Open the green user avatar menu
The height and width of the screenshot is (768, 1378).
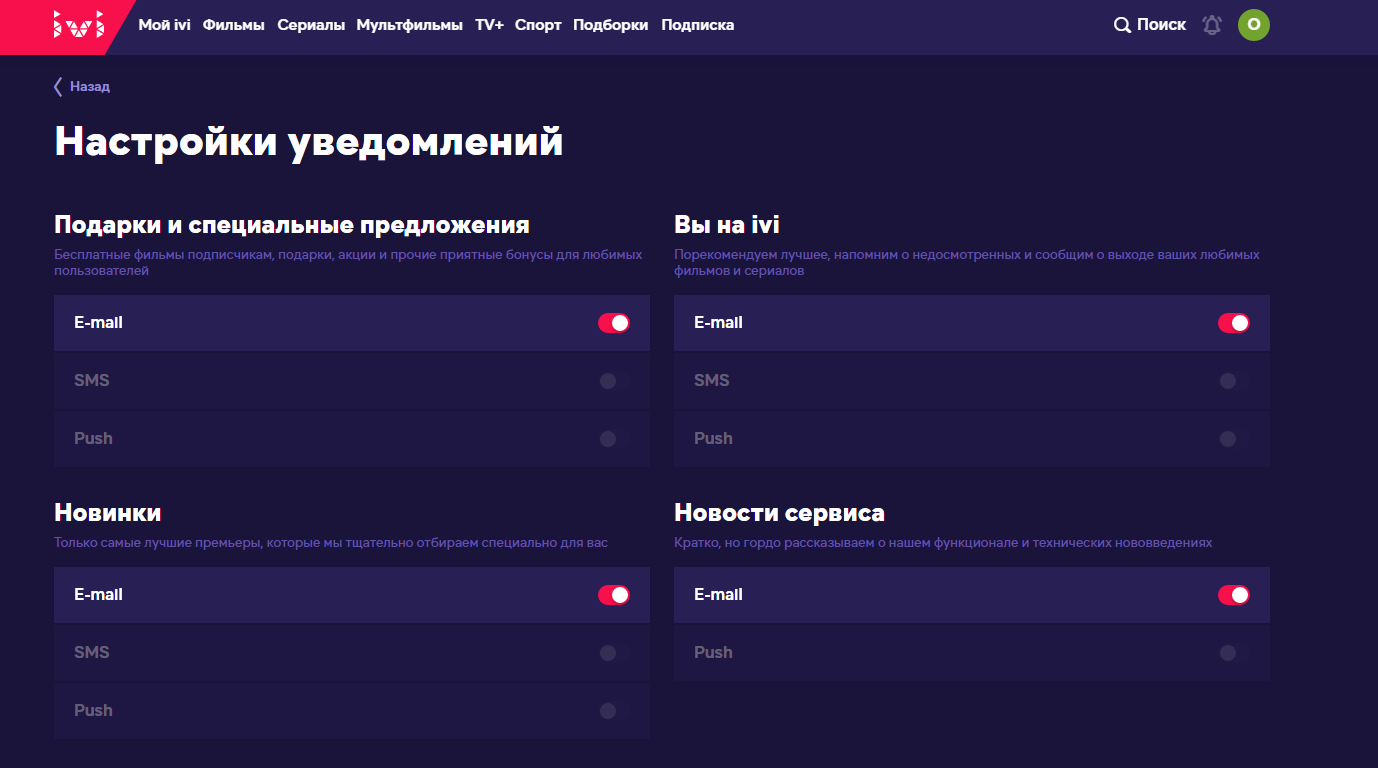click(x=1254, y=25)
